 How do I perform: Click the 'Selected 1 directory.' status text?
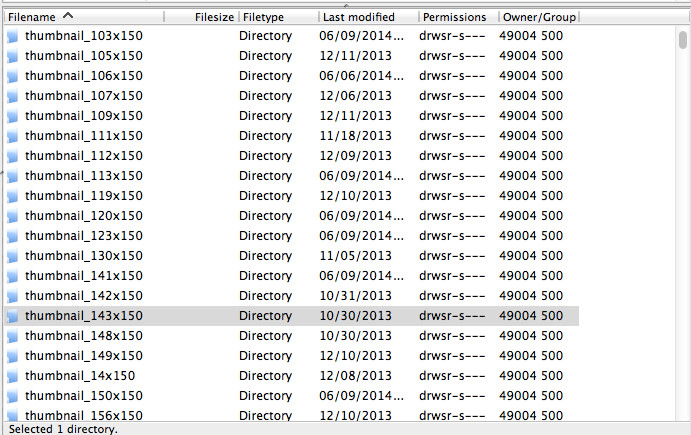[x=63, y=429]
